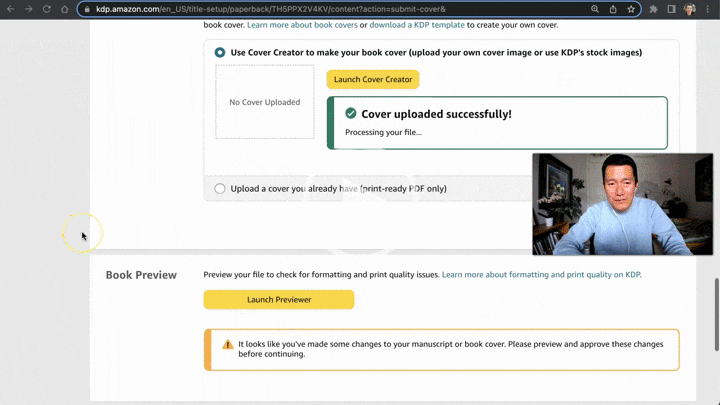This screenshot has width=720, height=405.
Task: Open download a KDP template link
Action: (x=417, y=25)
